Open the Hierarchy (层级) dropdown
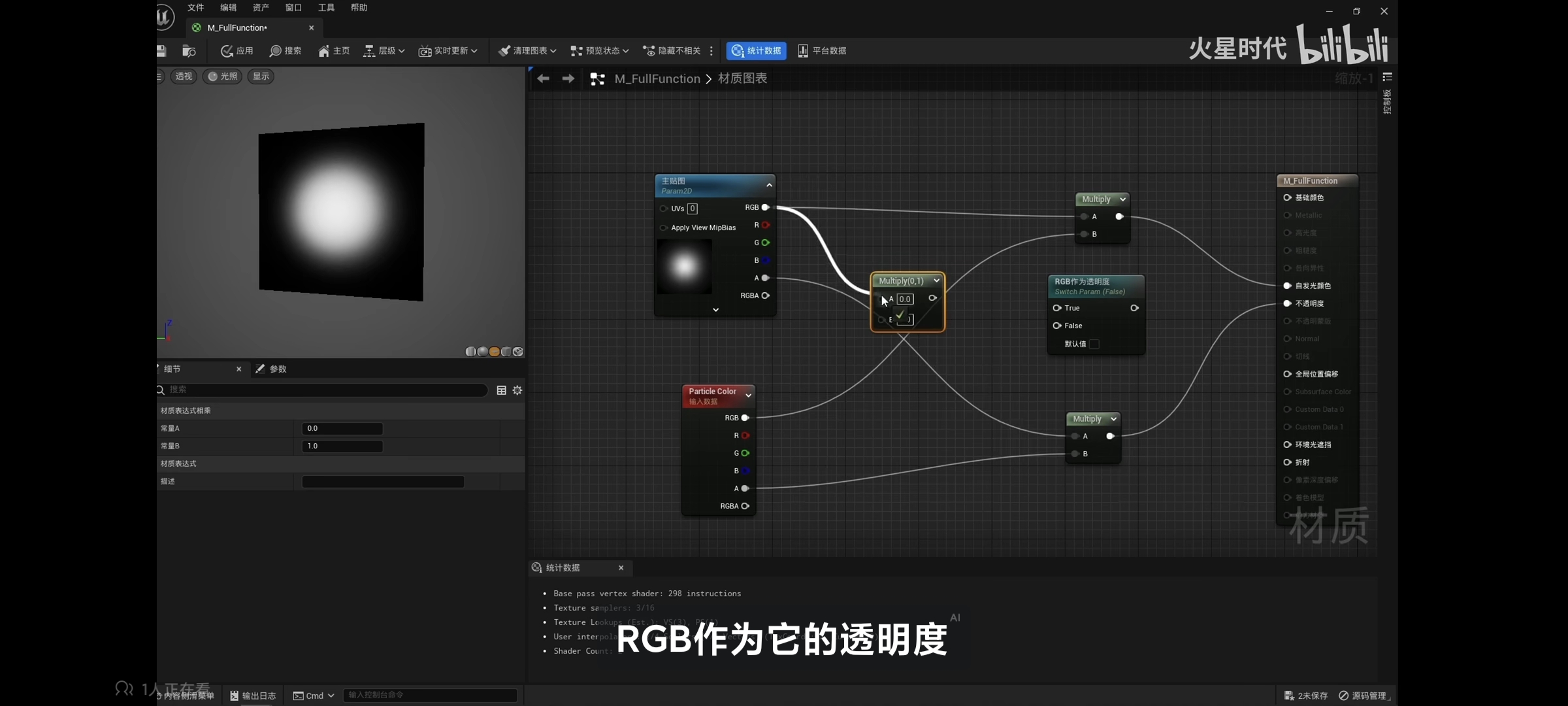This screenshot has height=706, width=1568. click(384, 51)
